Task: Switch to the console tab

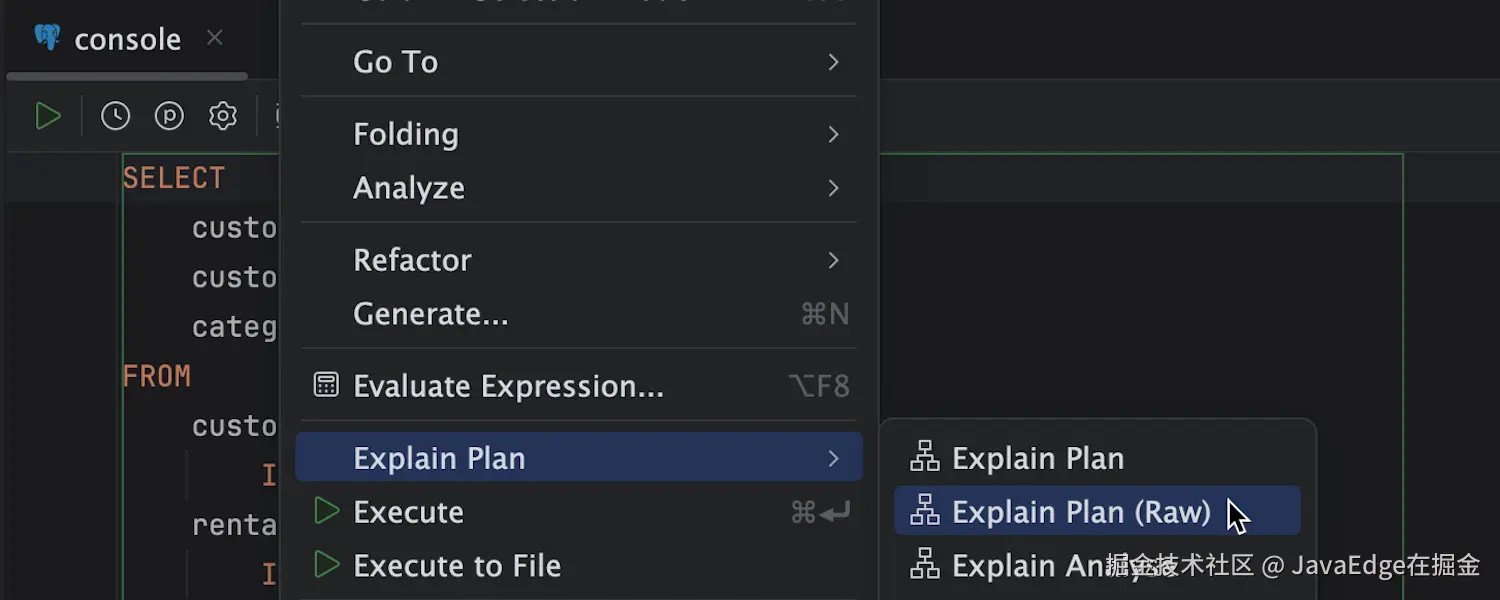Action: click(x=128, y=39)
